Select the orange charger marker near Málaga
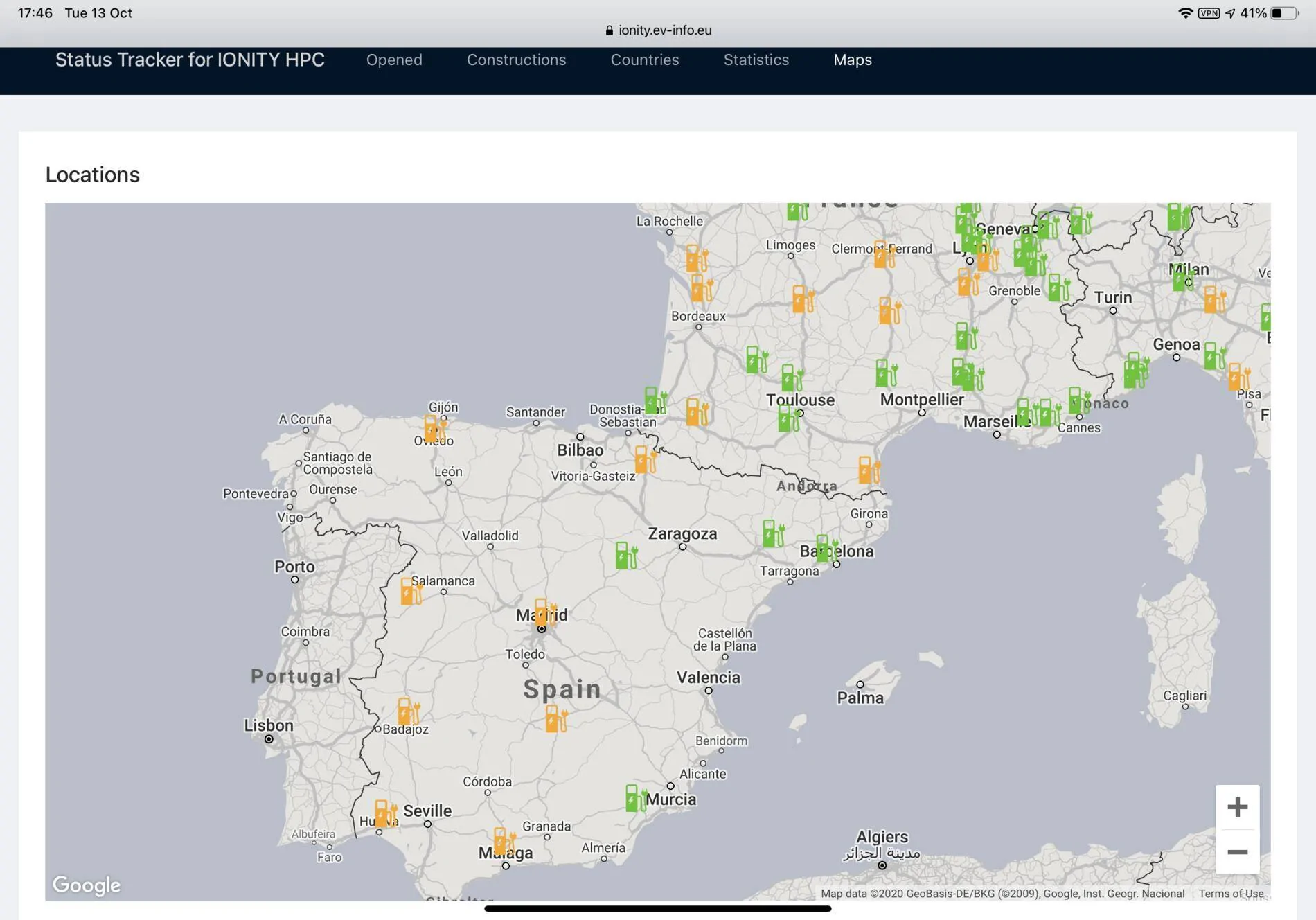The height and width of the screenshot is (920, 1316). [x=504, y=841]
